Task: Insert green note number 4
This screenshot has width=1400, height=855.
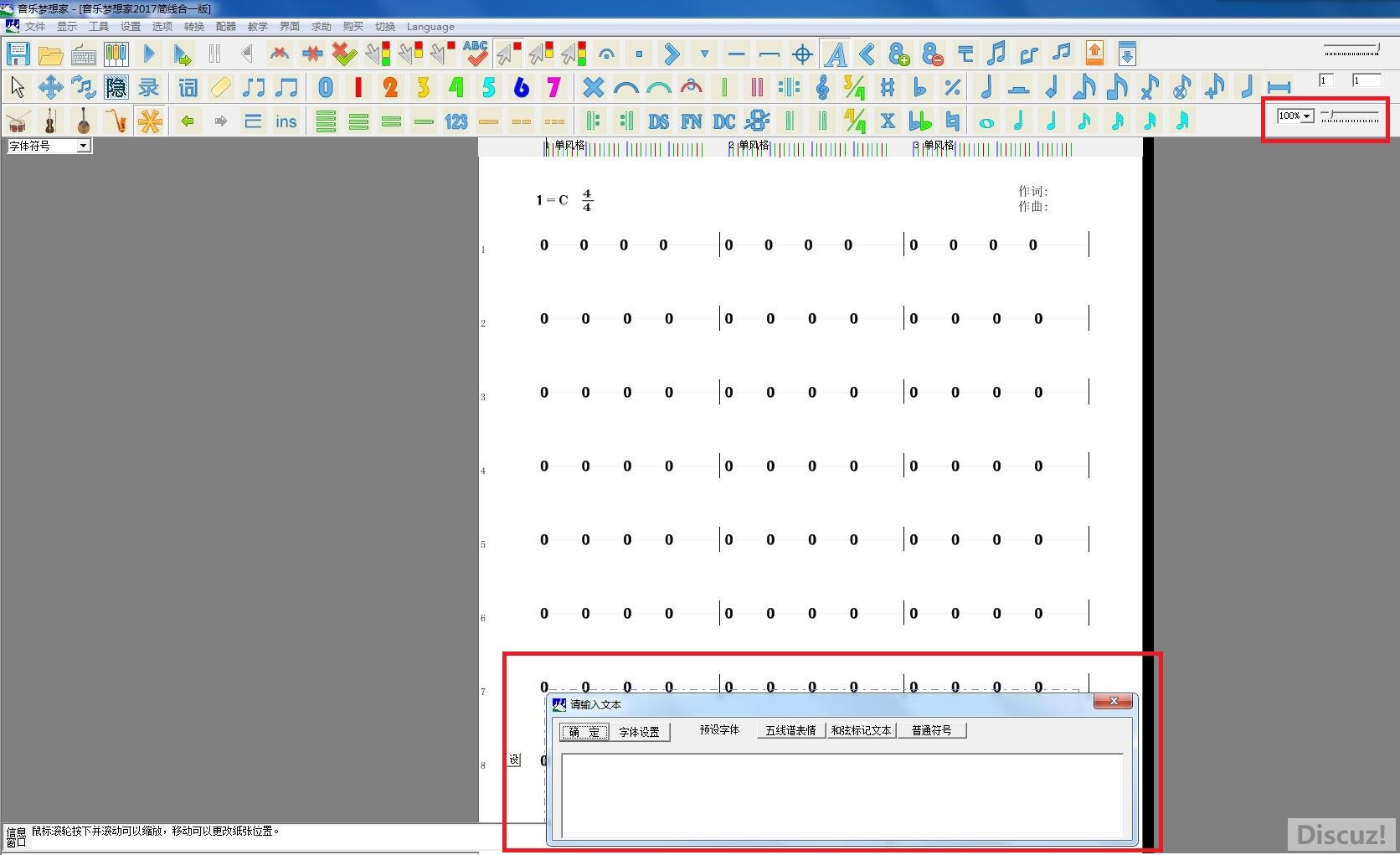Action: tap(456, 87)
